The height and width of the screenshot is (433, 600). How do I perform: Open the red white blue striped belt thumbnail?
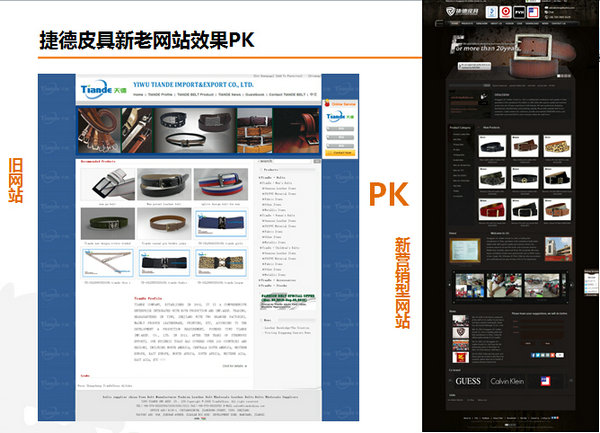[x=221, y=184]
